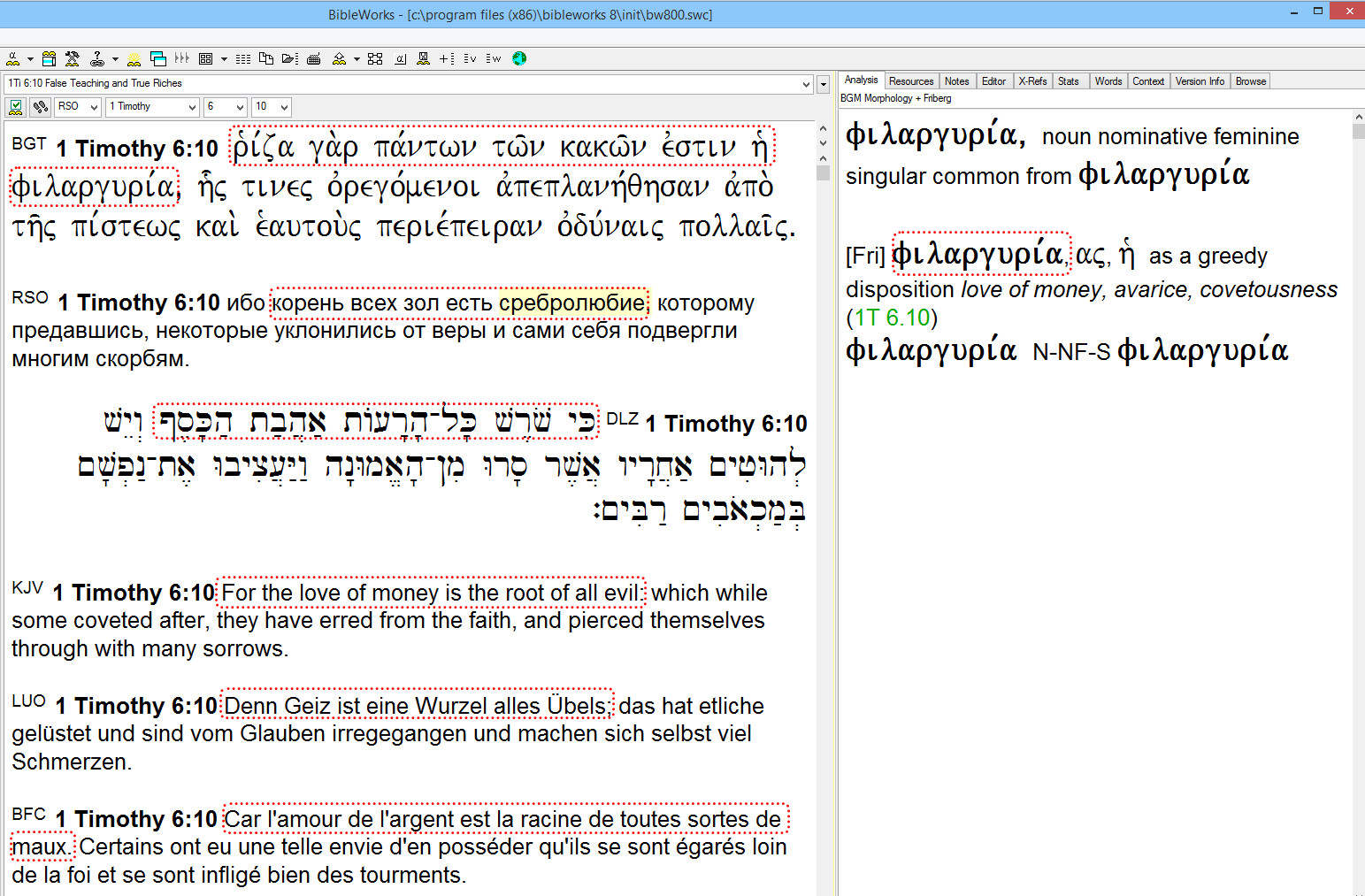Open the Notes tab
The width and height of the screenshot is (1365, 896).
pos(957,81)
